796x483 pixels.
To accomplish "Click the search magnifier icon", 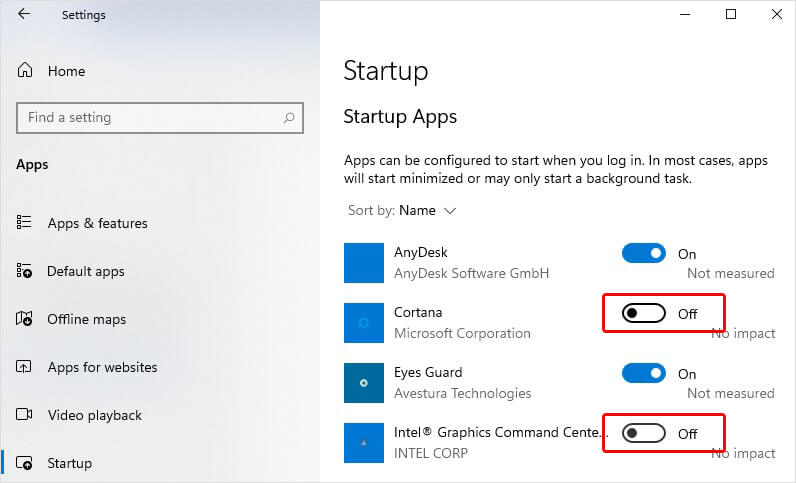I will tap(289, 118).
